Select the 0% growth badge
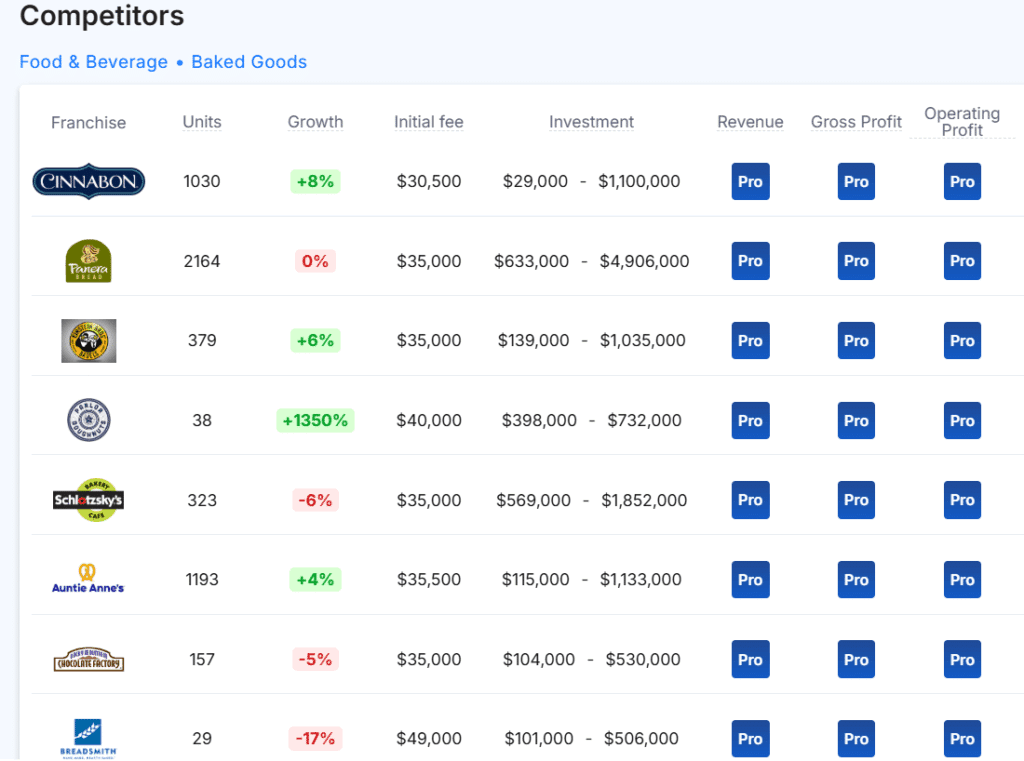The height and width of the screenshot is (761, 1024). (x=315, y=261)
